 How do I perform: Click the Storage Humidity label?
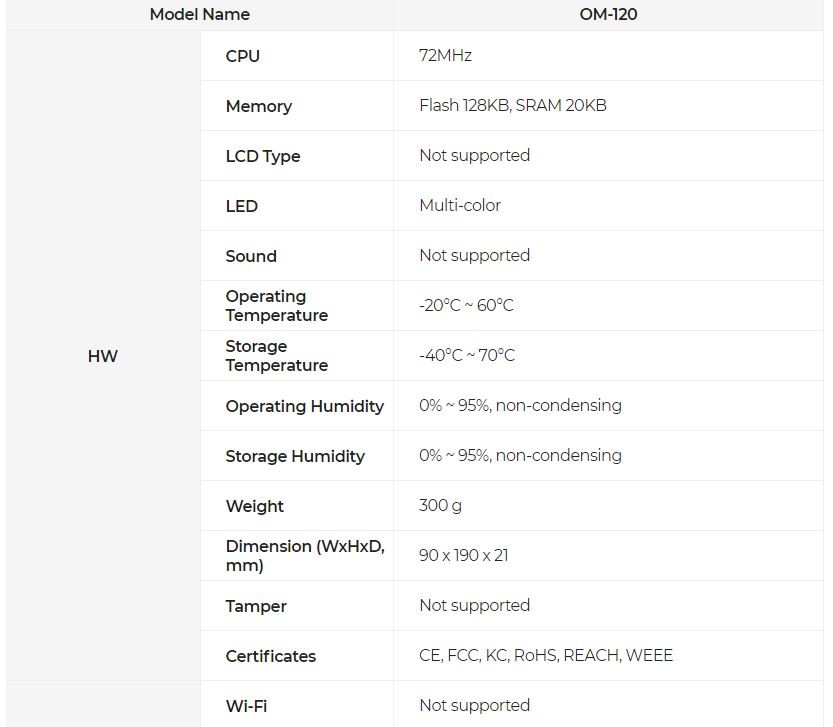pyautogui.click(x=295, y=456)
